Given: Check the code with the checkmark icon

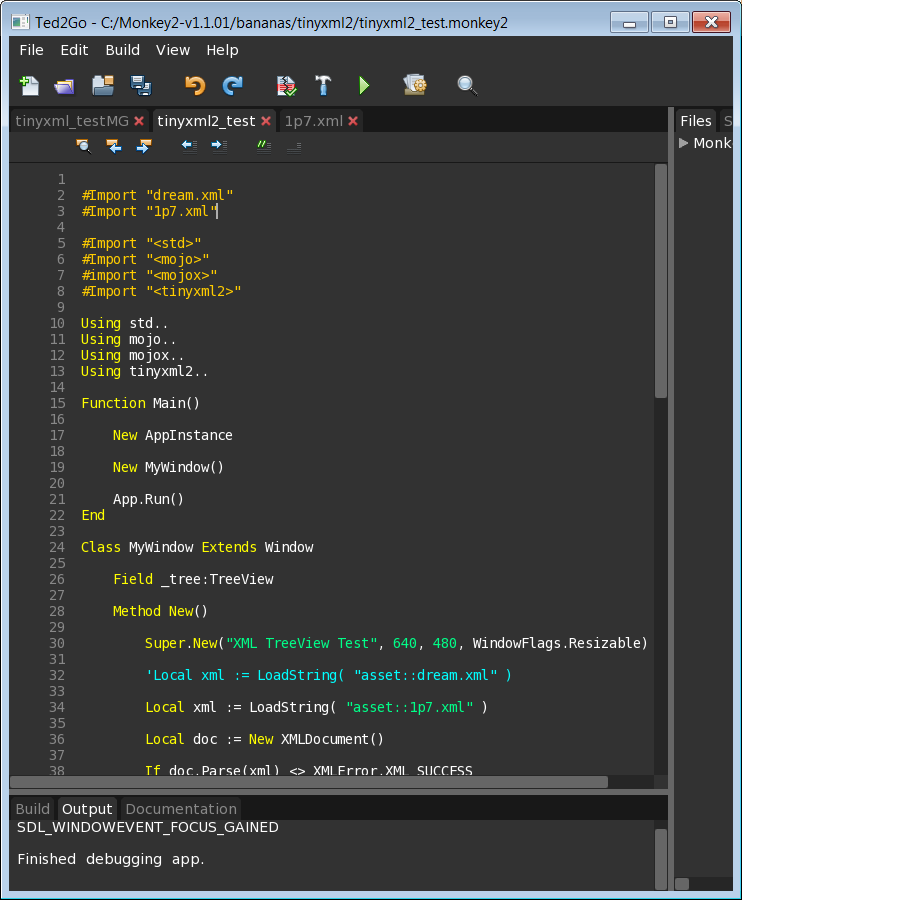Looking at the screenshot, I should 287,86.
